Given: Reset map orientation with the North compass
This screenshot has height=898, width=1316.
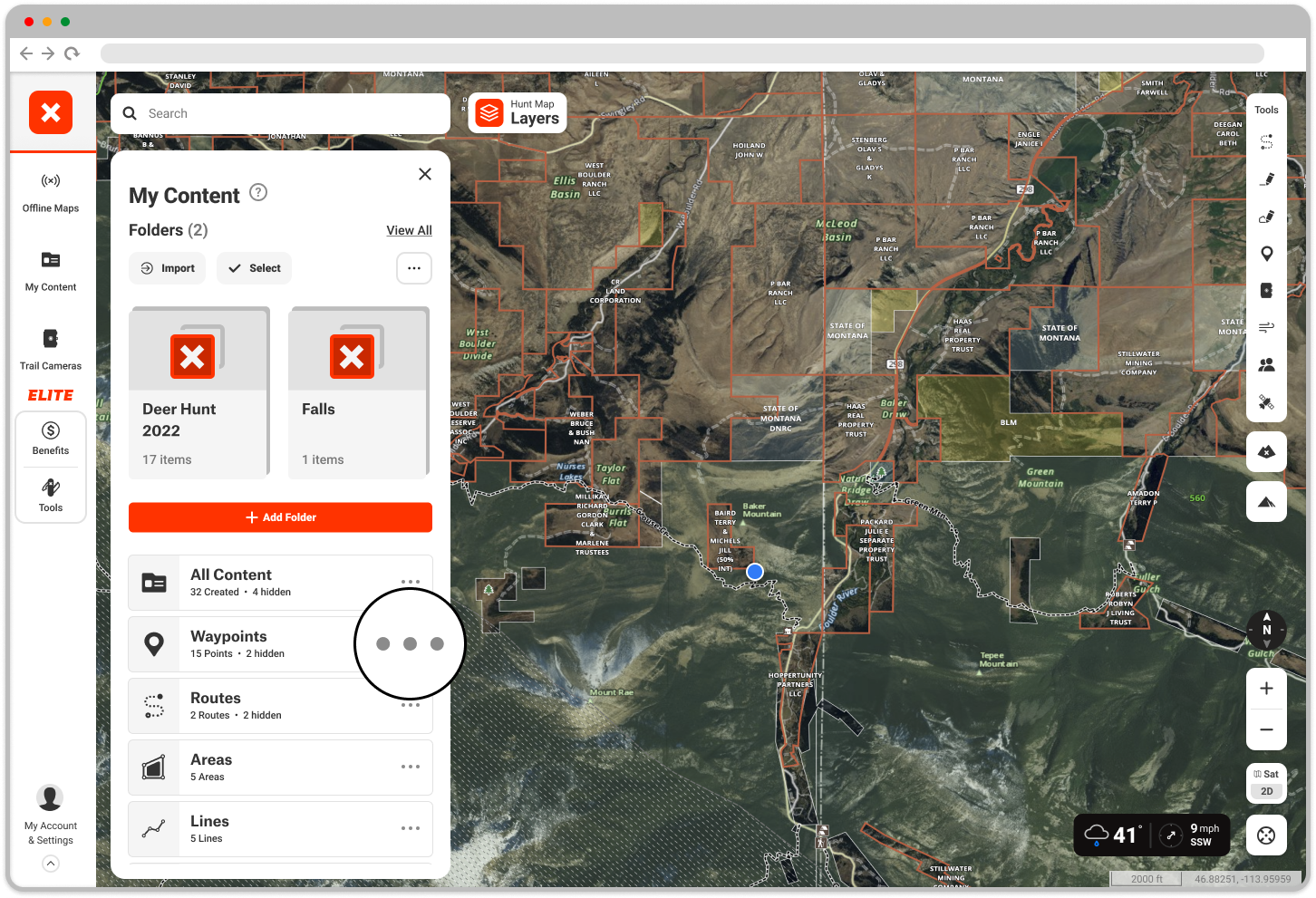Looking at the screenshot, I should [1266, 629].
